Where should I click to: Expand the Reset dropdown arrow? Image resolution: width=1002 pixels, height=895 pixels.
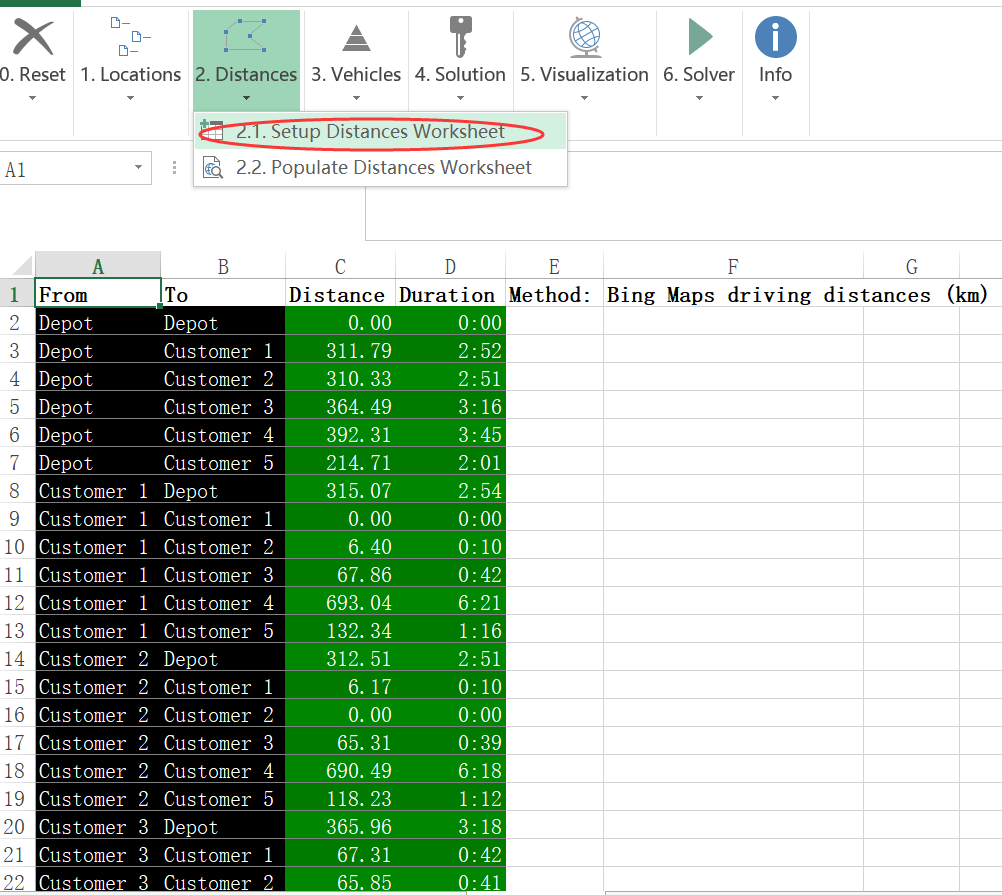(x=32, y=98)
